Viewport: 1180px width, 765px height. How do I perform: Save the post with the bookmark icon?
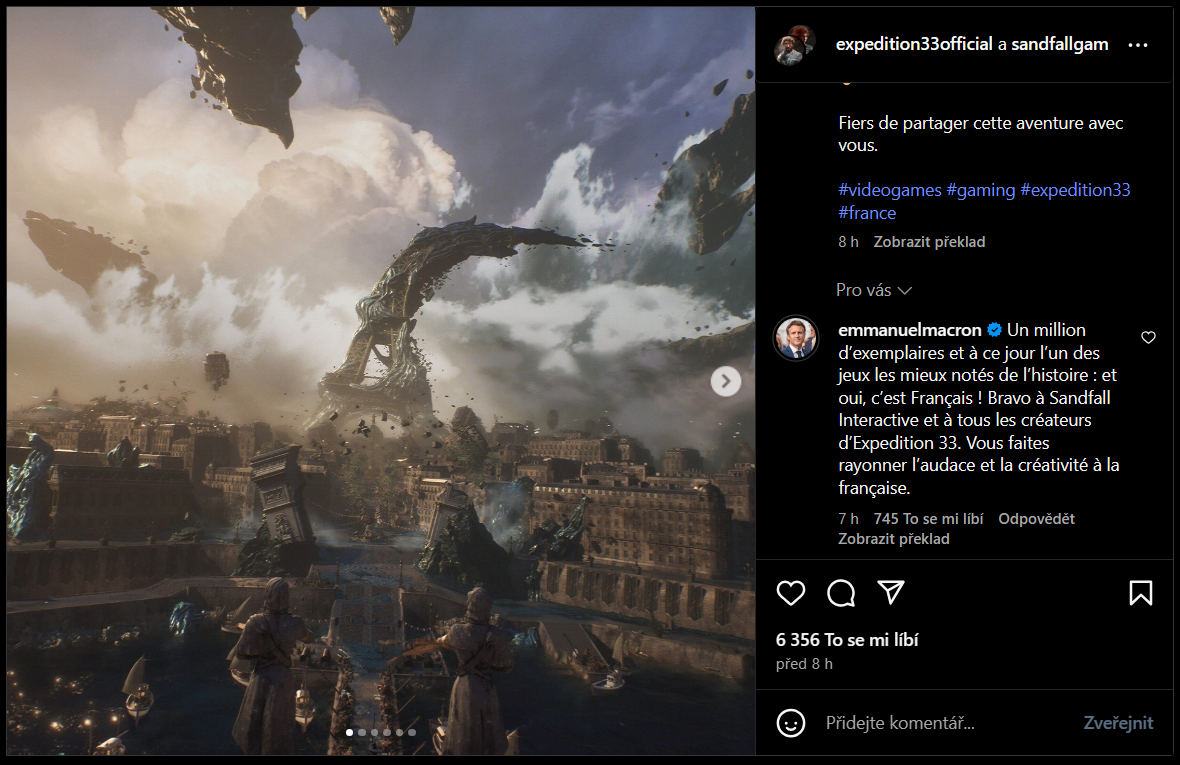coord(1140,593)
